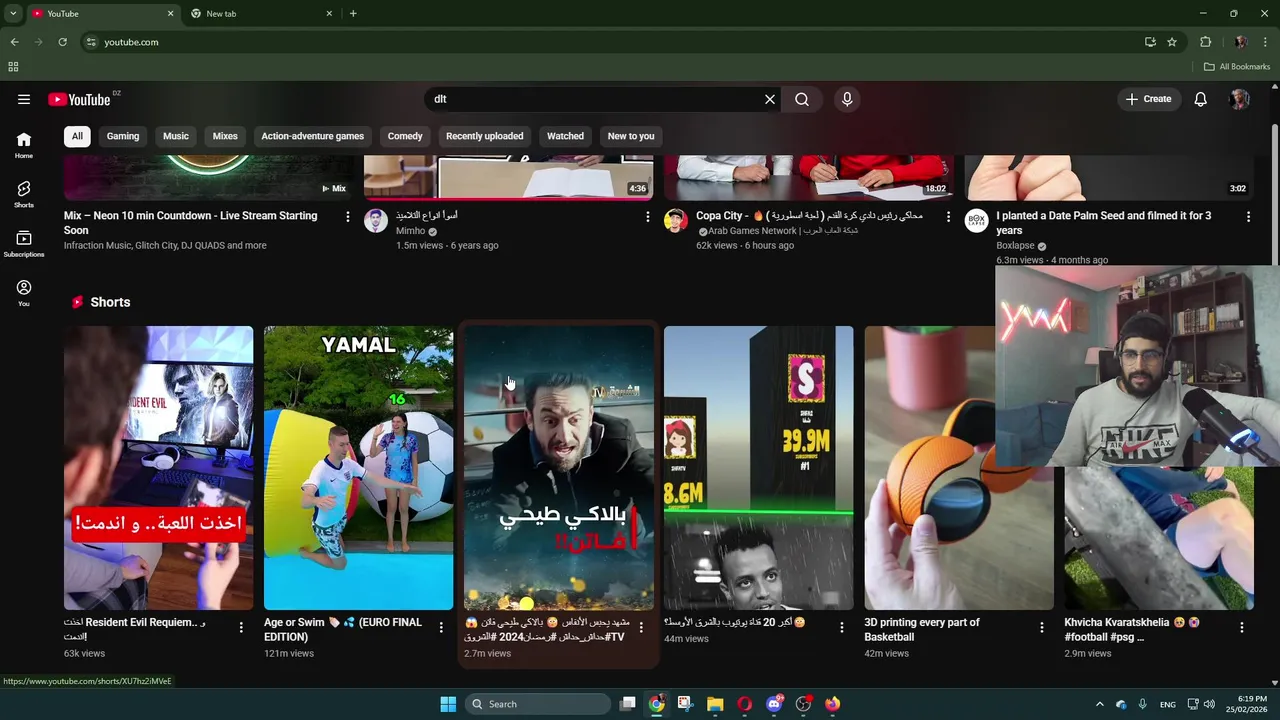Open options for 44m views short

coord(841,628)
